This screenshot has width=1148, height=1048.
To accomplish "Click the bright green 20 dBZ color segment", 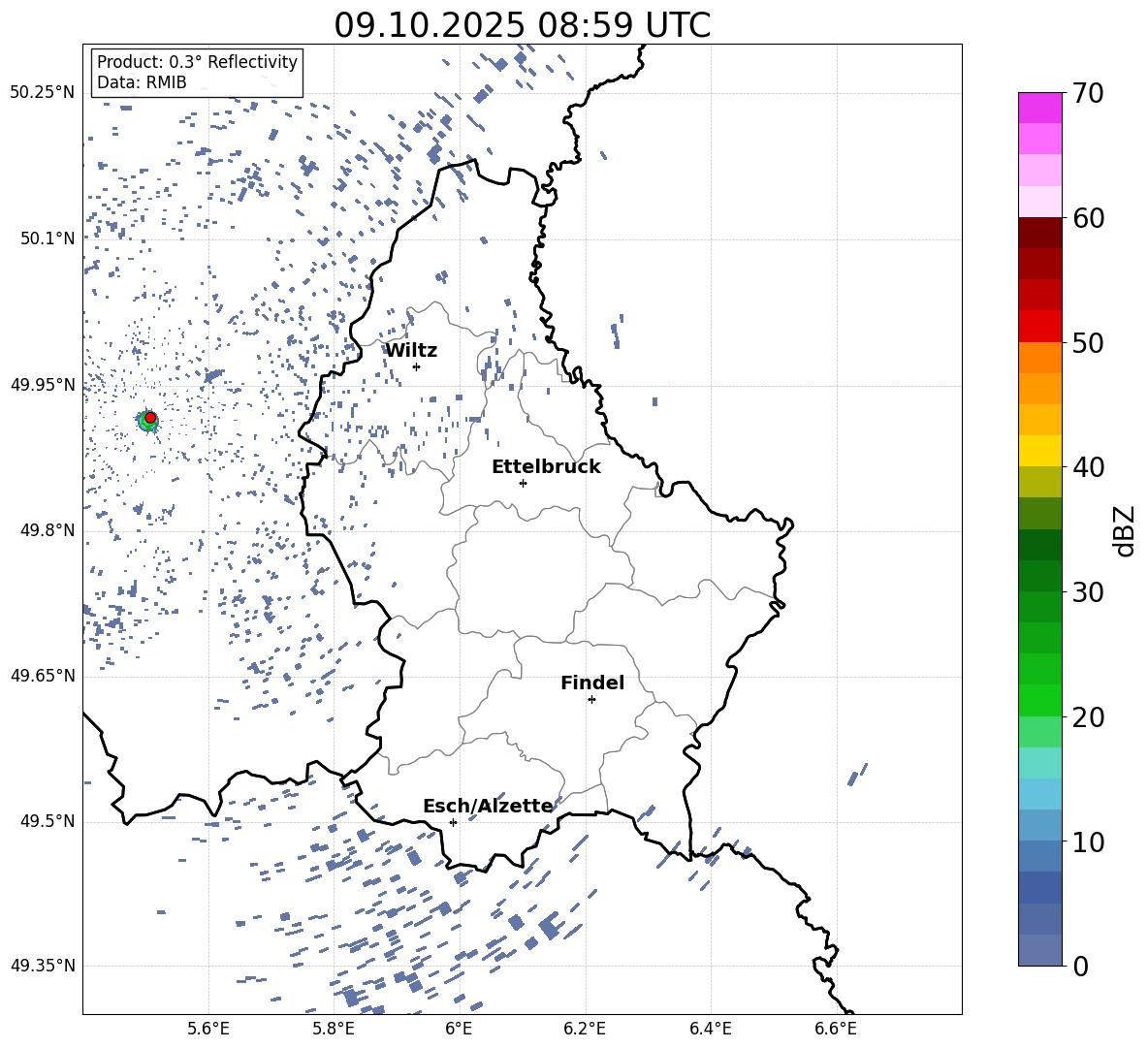I will coord(1040,700).
